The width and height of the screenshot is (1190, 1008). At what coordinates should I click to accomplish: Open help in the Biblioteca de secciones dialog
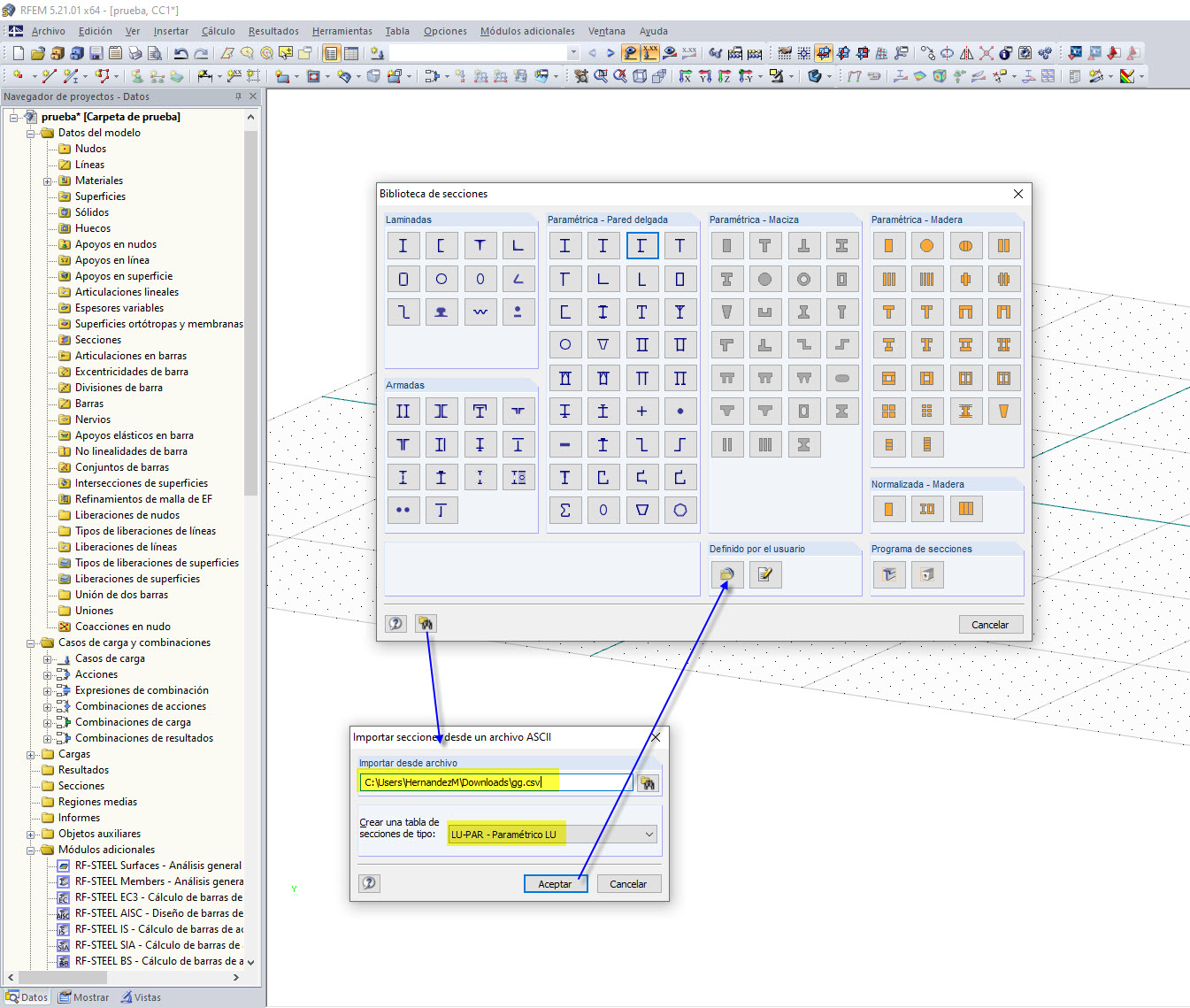coord(395,624)
